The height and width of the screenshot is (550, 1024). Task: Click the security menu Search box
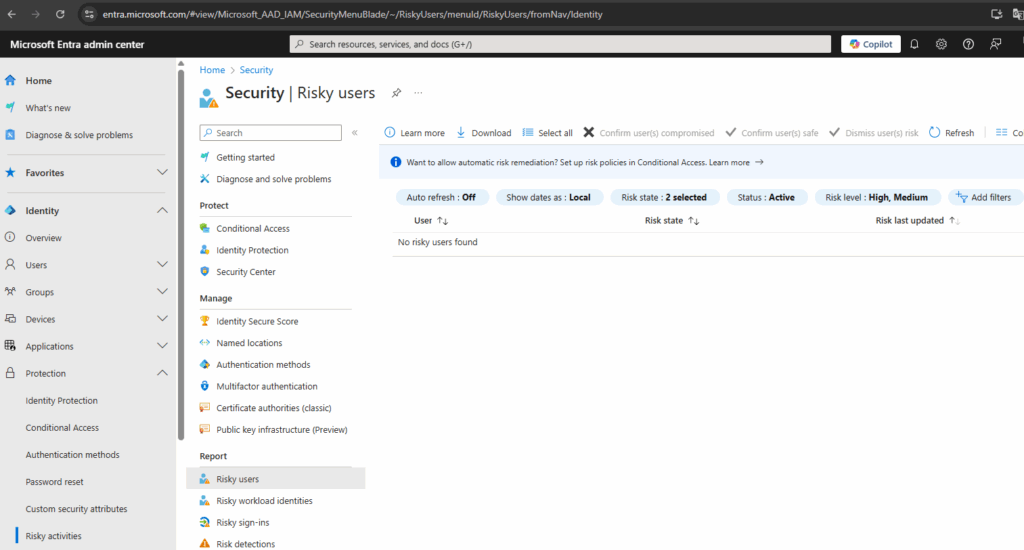pos(270,133)
